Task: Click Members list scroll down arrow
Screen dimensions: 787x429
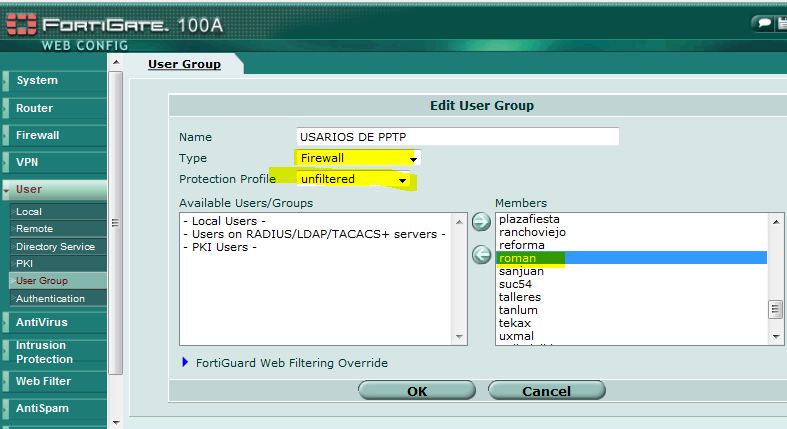Action: [776, 337]
